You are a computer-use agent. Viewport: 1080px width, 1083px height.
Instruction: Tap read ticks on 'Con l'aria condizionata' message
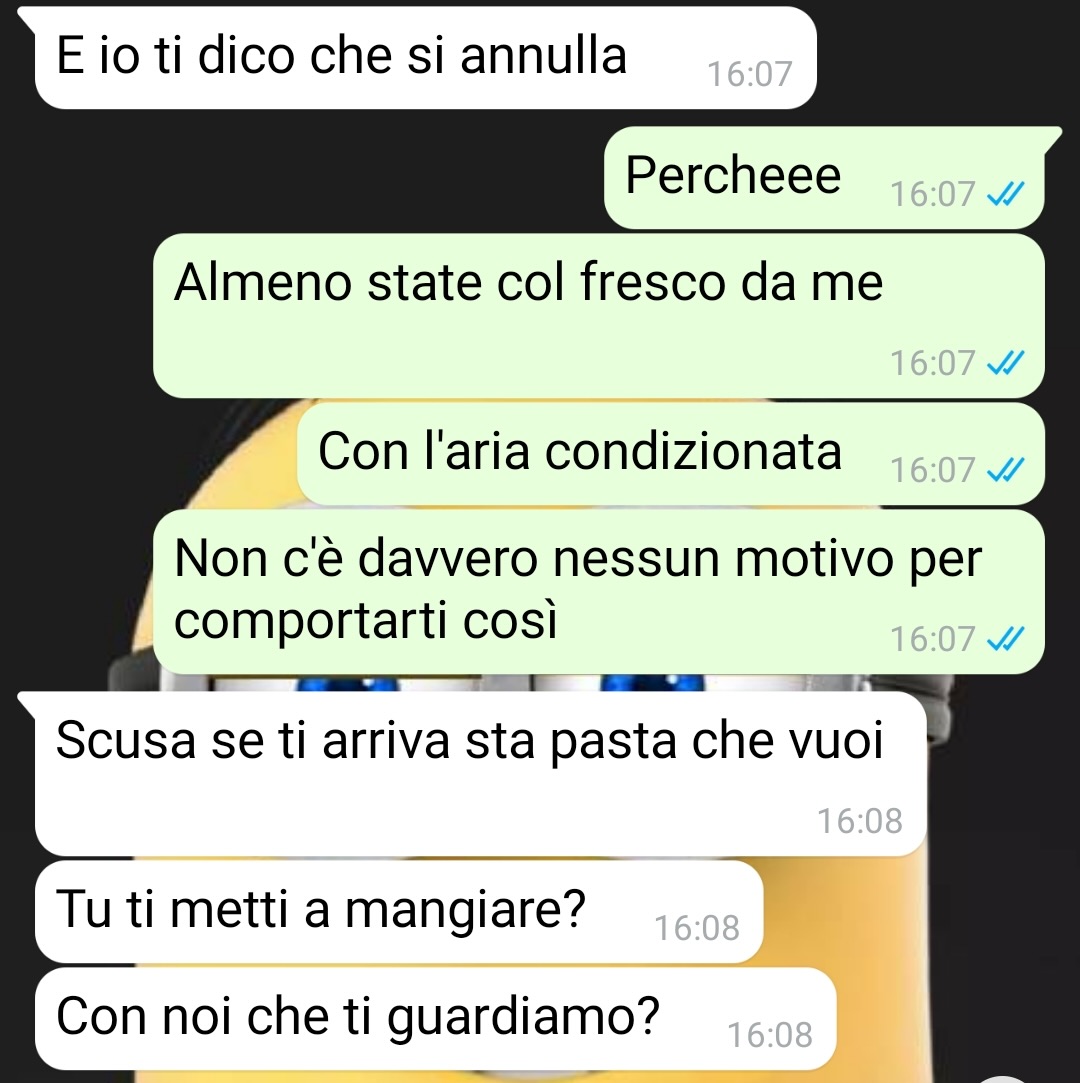tap(1005, 470)
